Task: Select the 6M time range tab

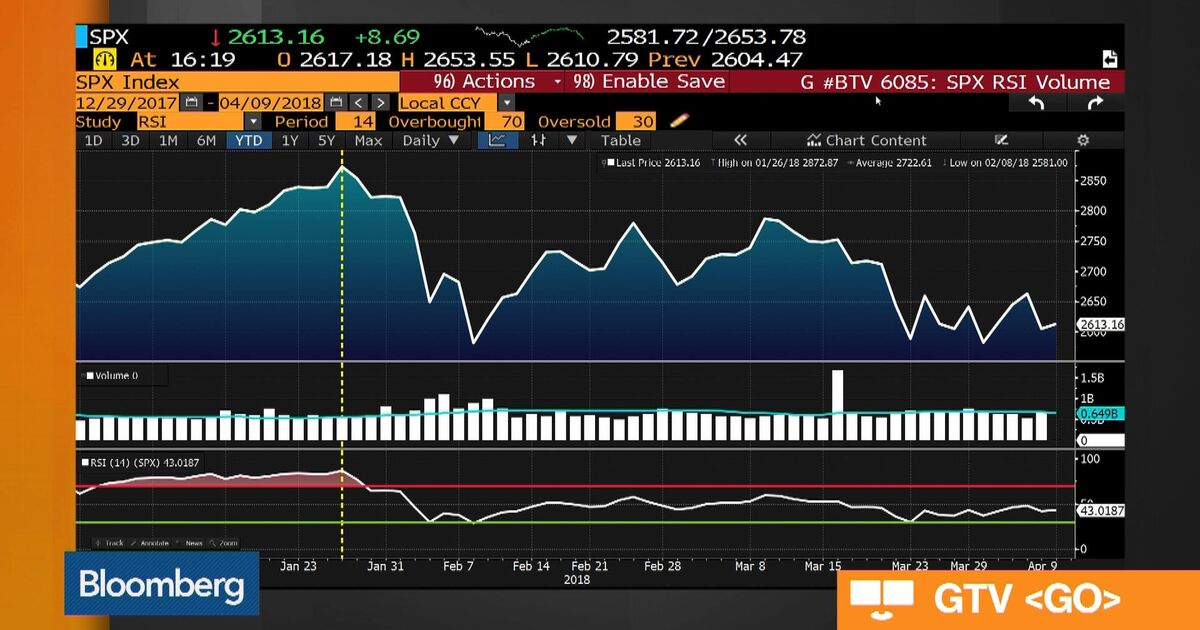Action: (206, 141)
